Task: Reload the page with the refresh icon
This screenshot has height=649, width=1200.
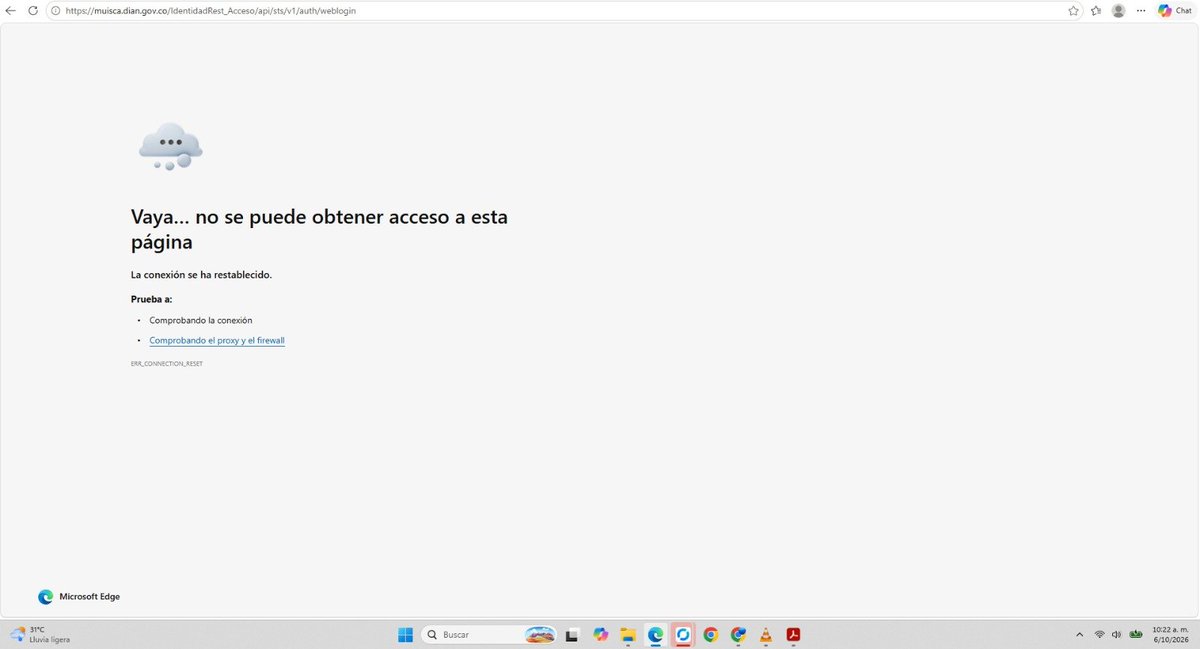Action: [33, 10]
